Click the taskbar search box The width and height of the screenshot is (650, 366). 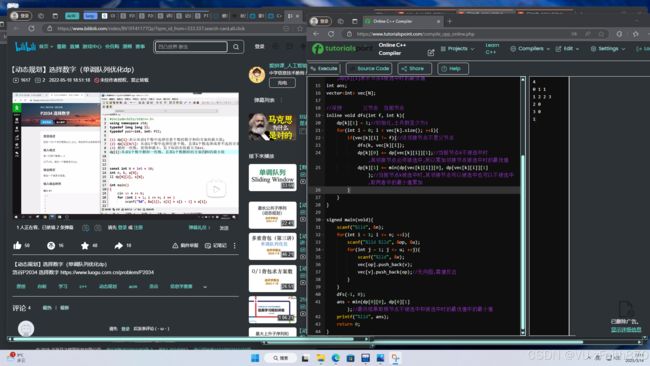pos(281,358)
